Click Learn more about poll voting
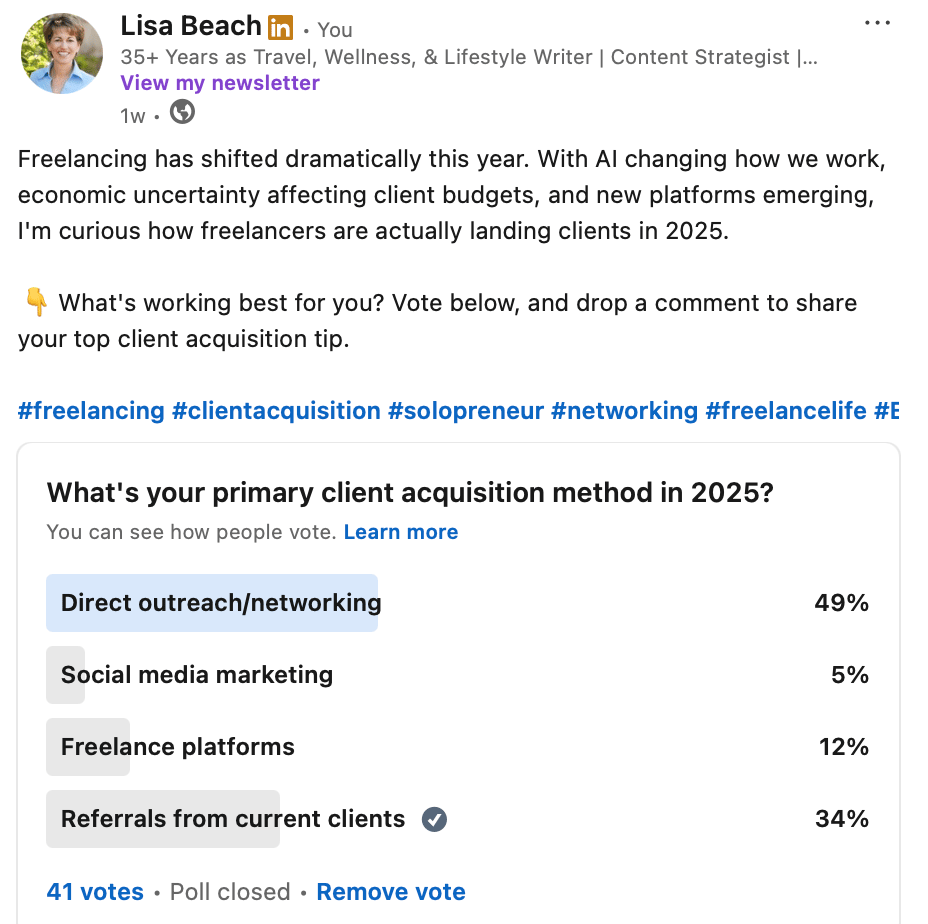 [400, 532]
